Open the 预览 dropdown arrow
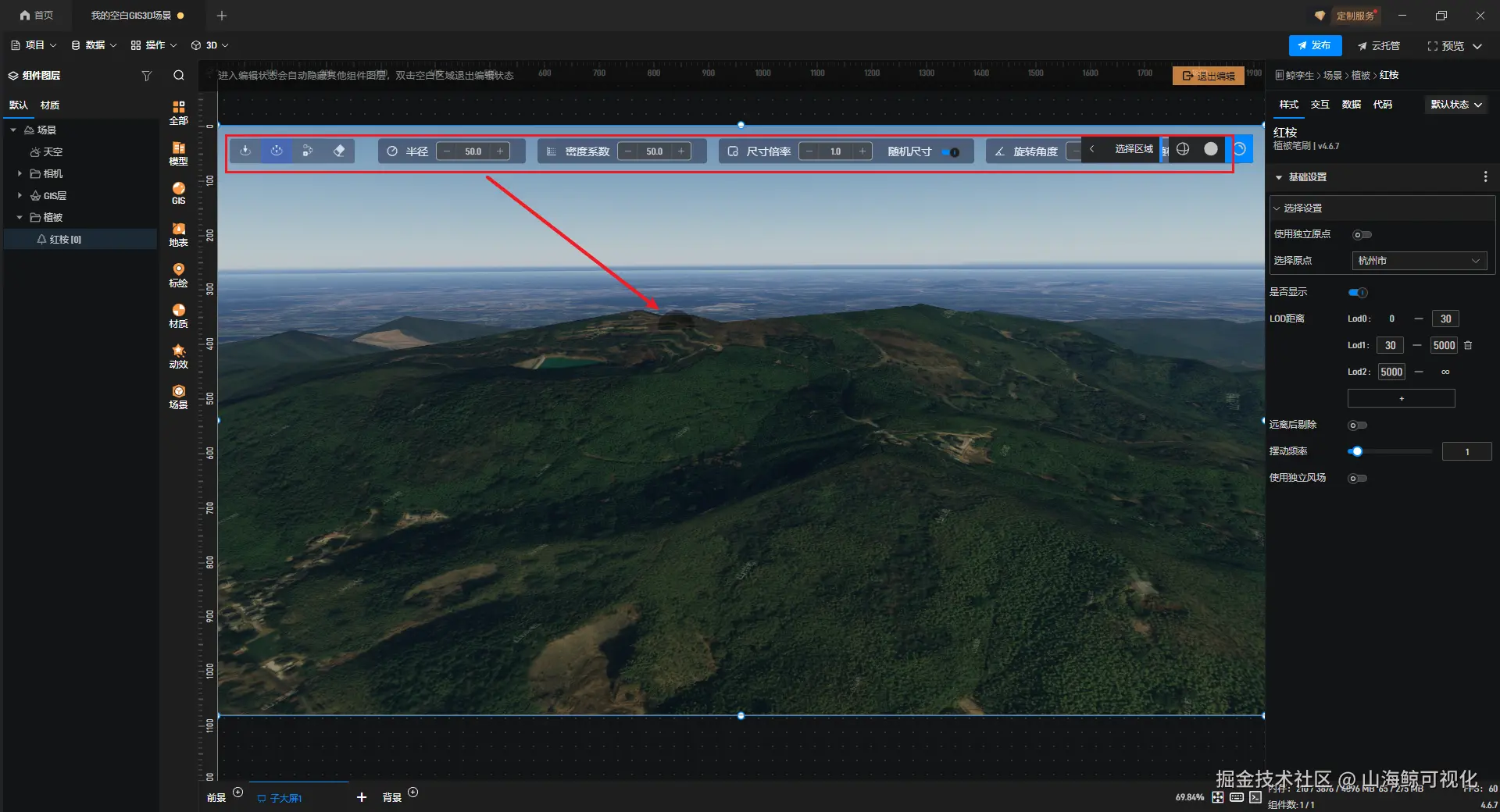 tap(1478, 46)
